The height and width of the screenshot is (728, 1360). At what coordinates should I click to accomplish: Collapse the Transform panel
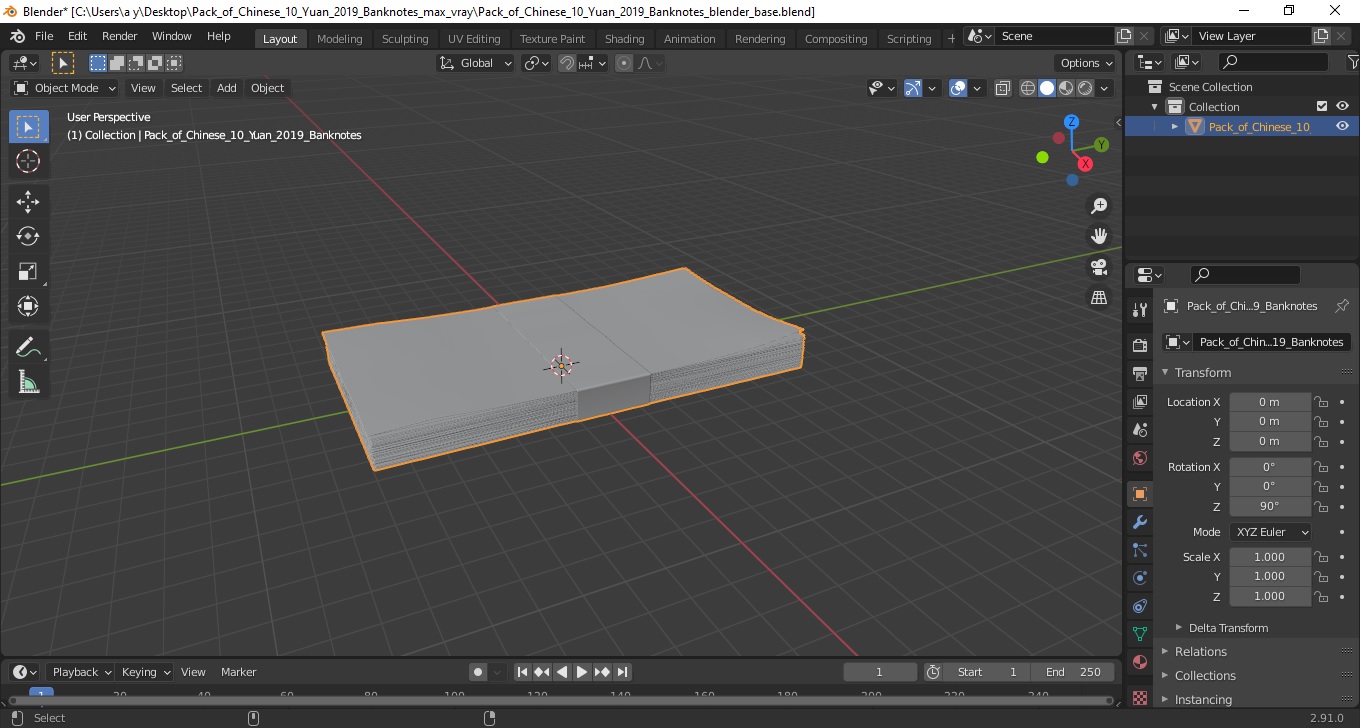(1202, 372)
